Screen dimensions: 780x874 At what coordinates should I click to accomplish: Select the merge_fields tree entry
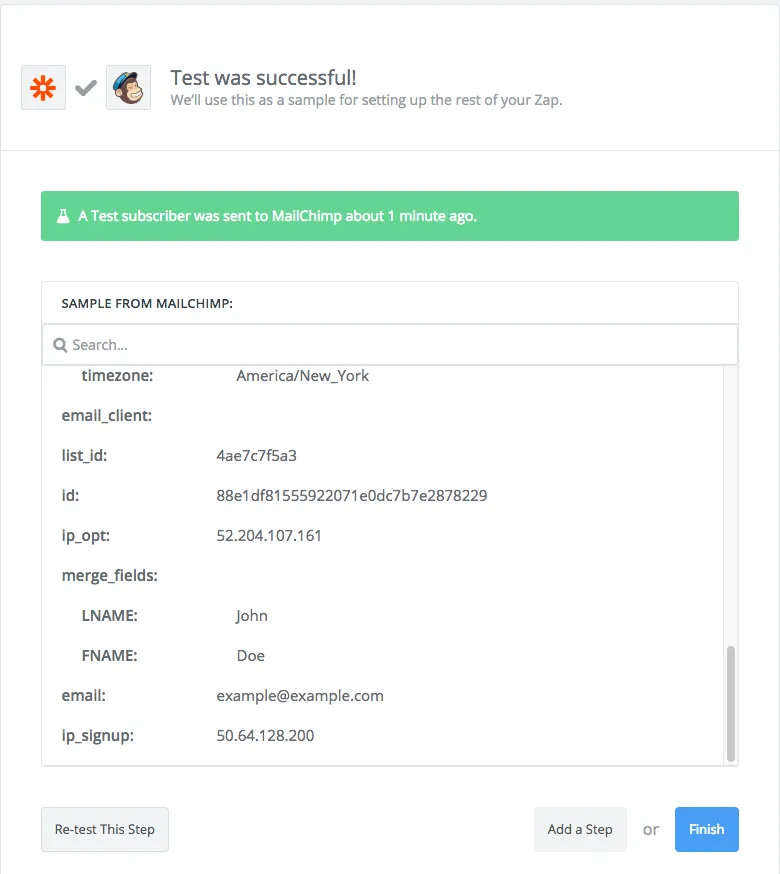click(x=110, y=576)
